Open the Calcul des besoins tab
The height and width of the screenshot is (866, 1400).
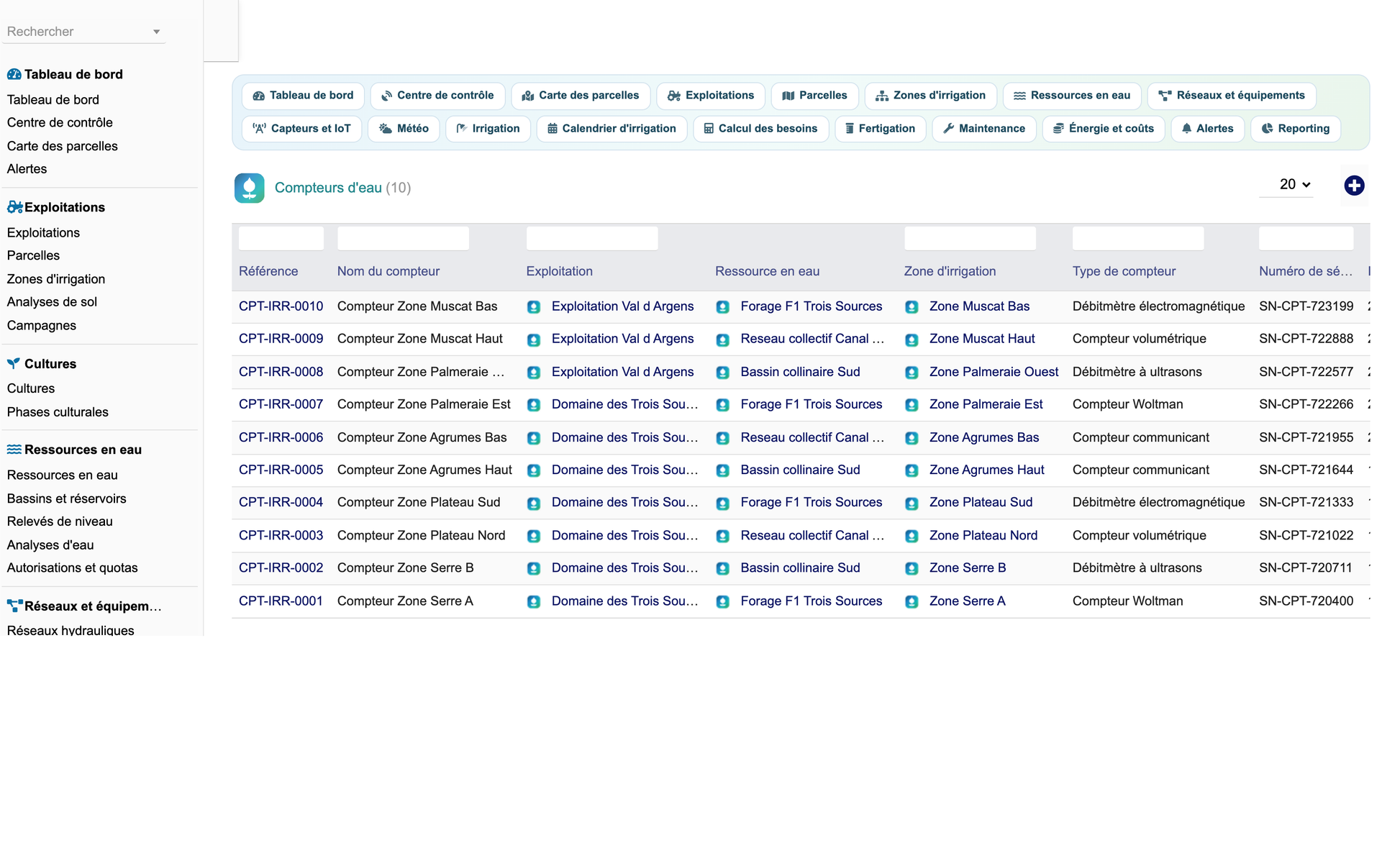tap(760, 129)
